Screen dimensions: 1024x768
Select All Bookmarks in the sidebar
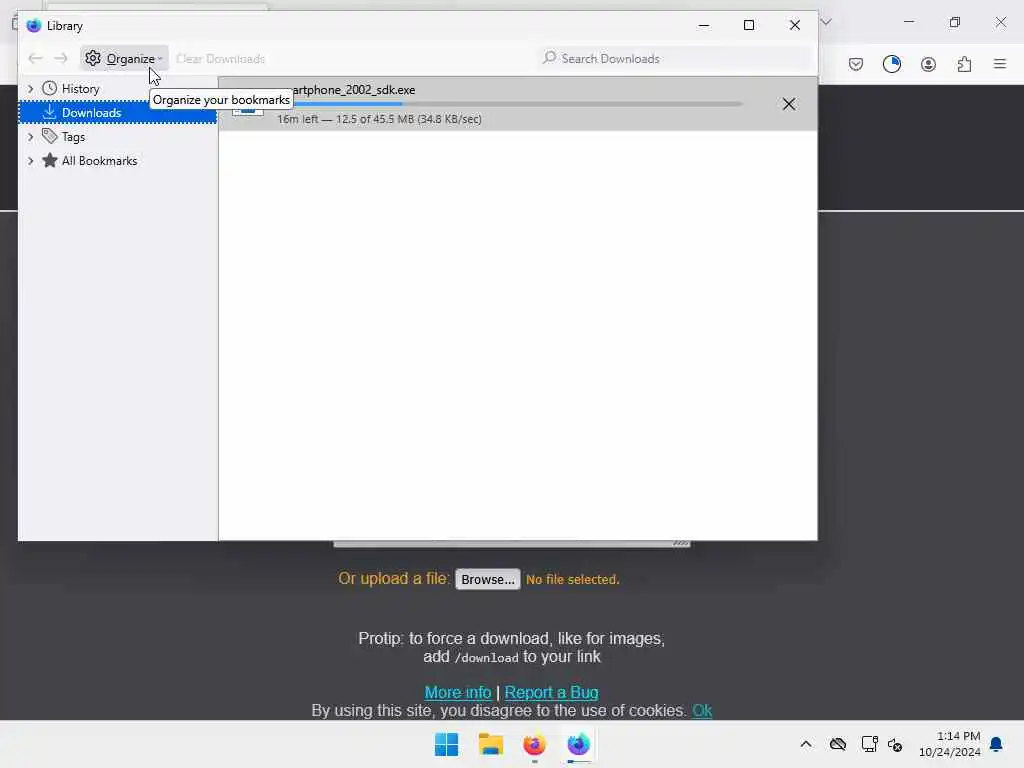(x=99, y=161)
